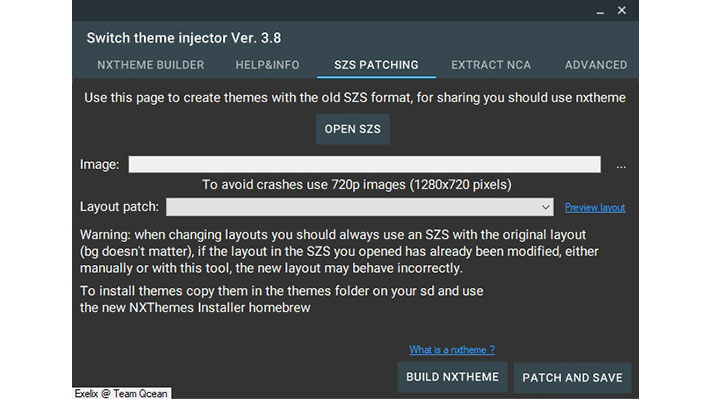710x399 pixels.
Task: Click the 'Image:' label text
Action: 100,164
